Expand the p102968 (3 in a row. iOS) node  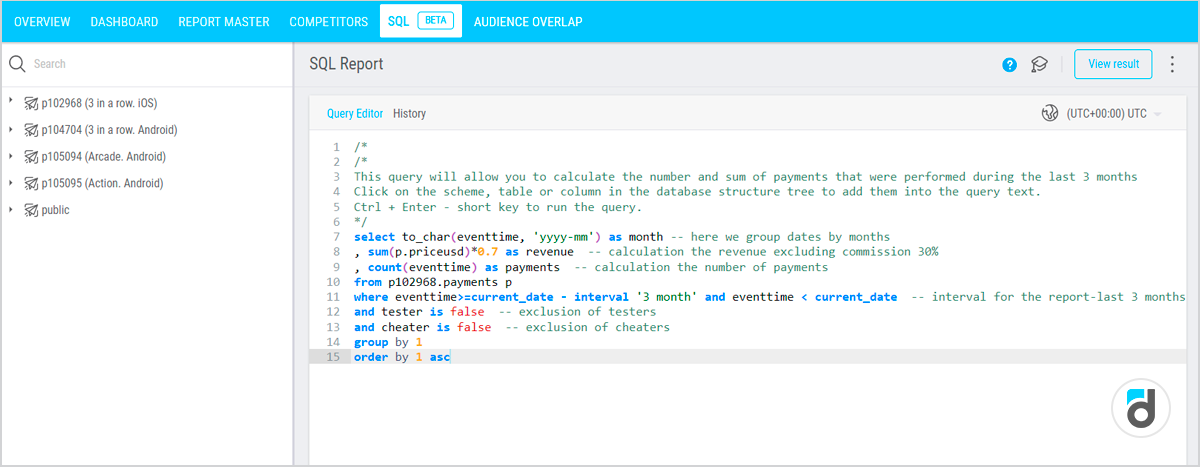point(11,102)
